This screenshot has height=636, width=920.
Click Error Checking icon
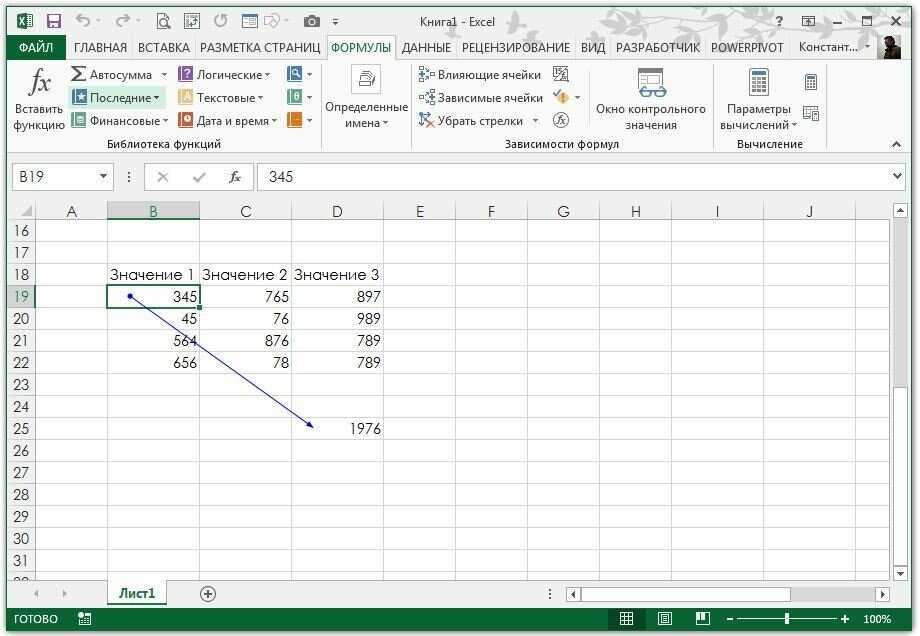tap(561, 97)
